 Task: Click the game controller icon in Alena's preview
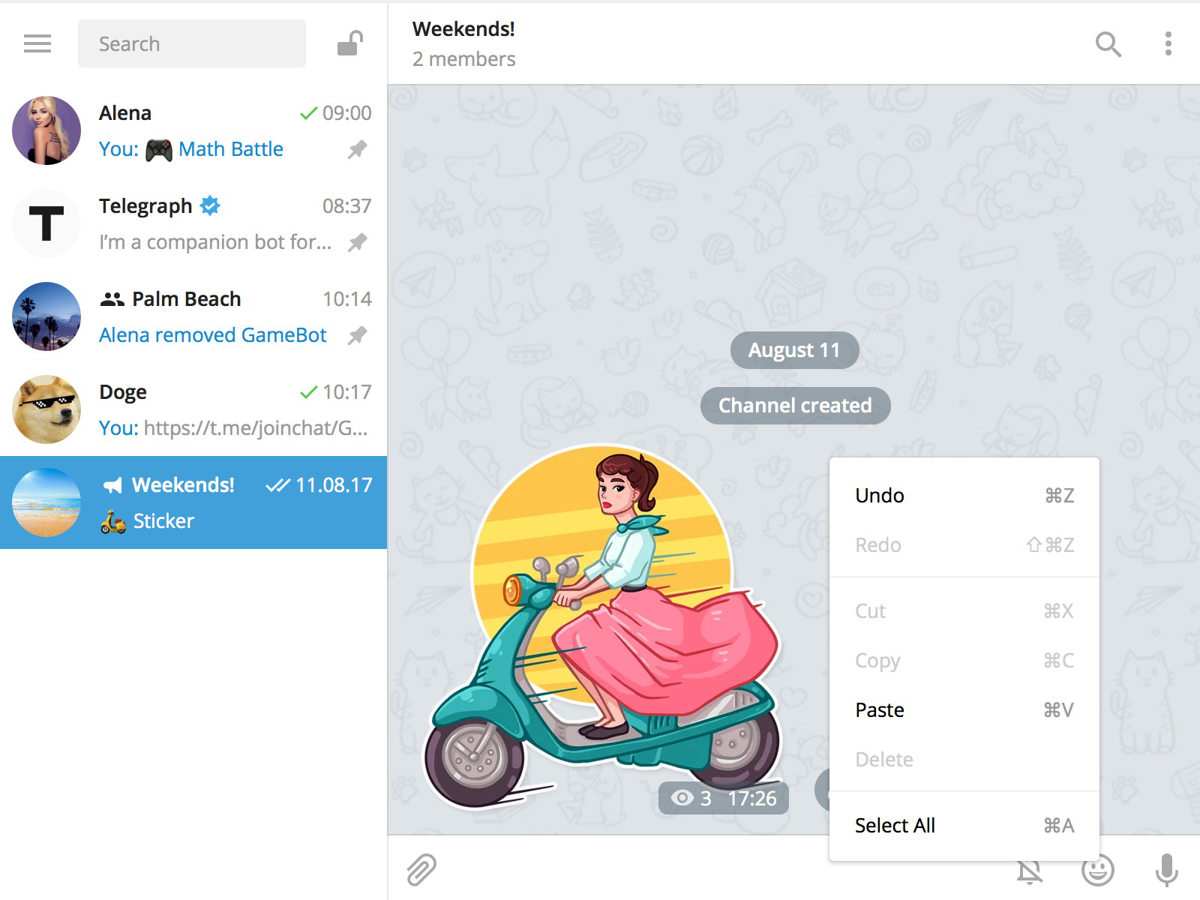[158, 150]
